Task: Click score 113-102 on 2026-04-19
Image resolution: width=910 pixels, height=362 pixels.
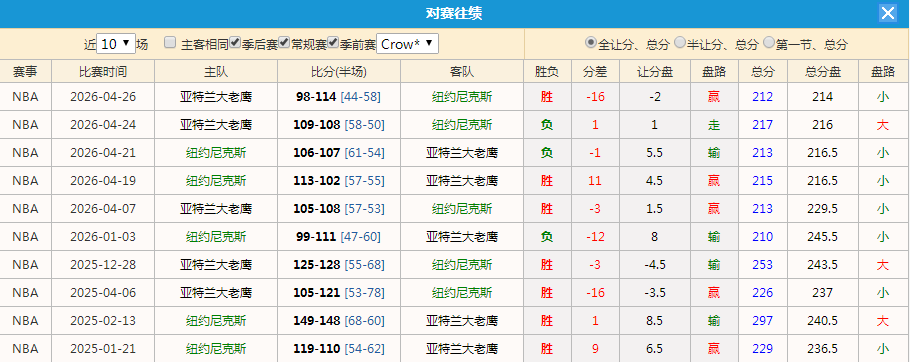Action: pyautogui.click(x=316, y=180)
